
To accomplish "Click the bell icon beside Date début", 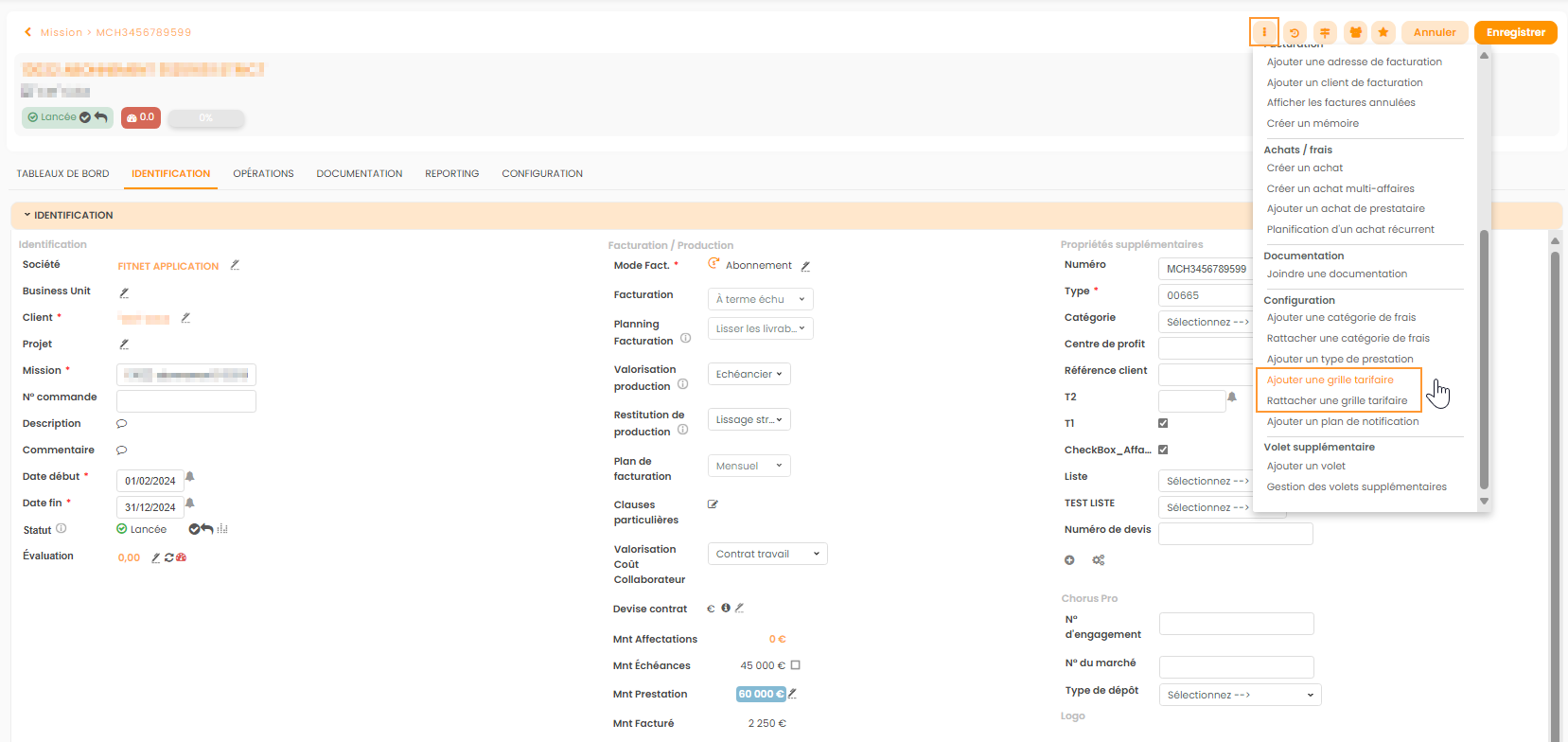I will 190,477.
